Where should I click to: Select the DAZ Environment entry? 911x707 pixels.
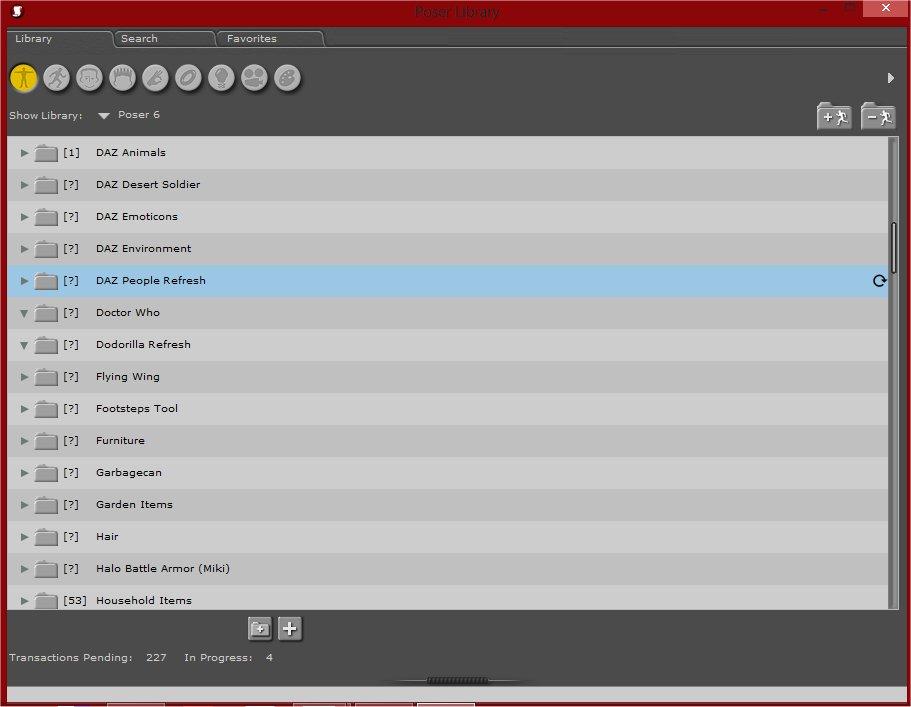(447, 249)
